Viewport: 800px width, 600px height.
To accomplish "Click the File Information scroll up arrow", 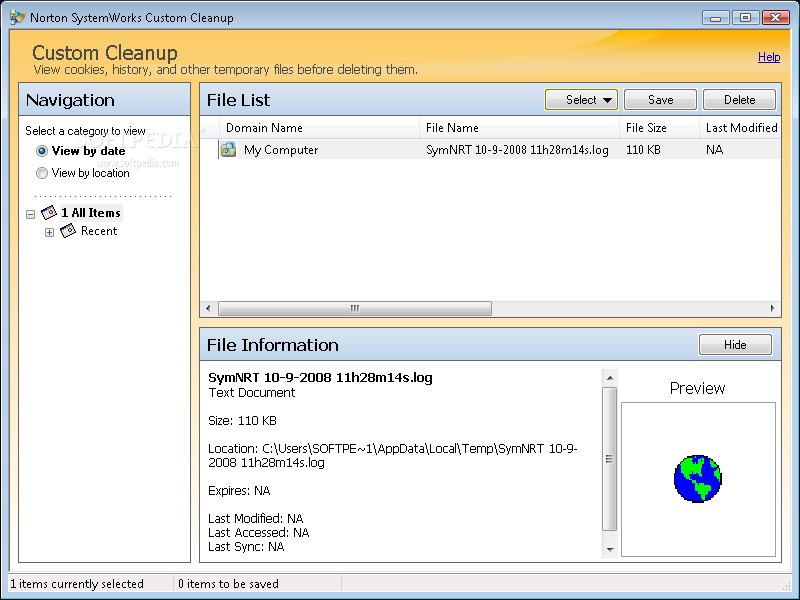I will click(610, 378).
